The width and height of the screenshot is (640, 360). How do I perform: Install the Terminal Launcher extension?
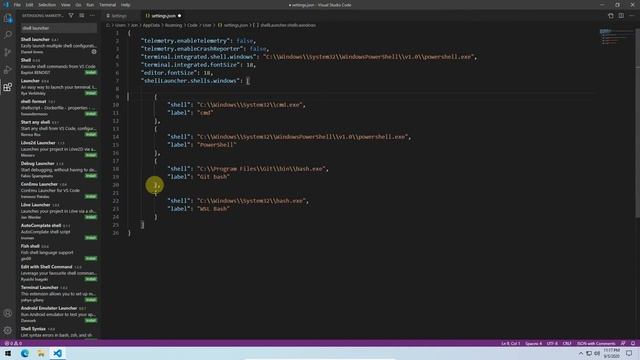91,300
